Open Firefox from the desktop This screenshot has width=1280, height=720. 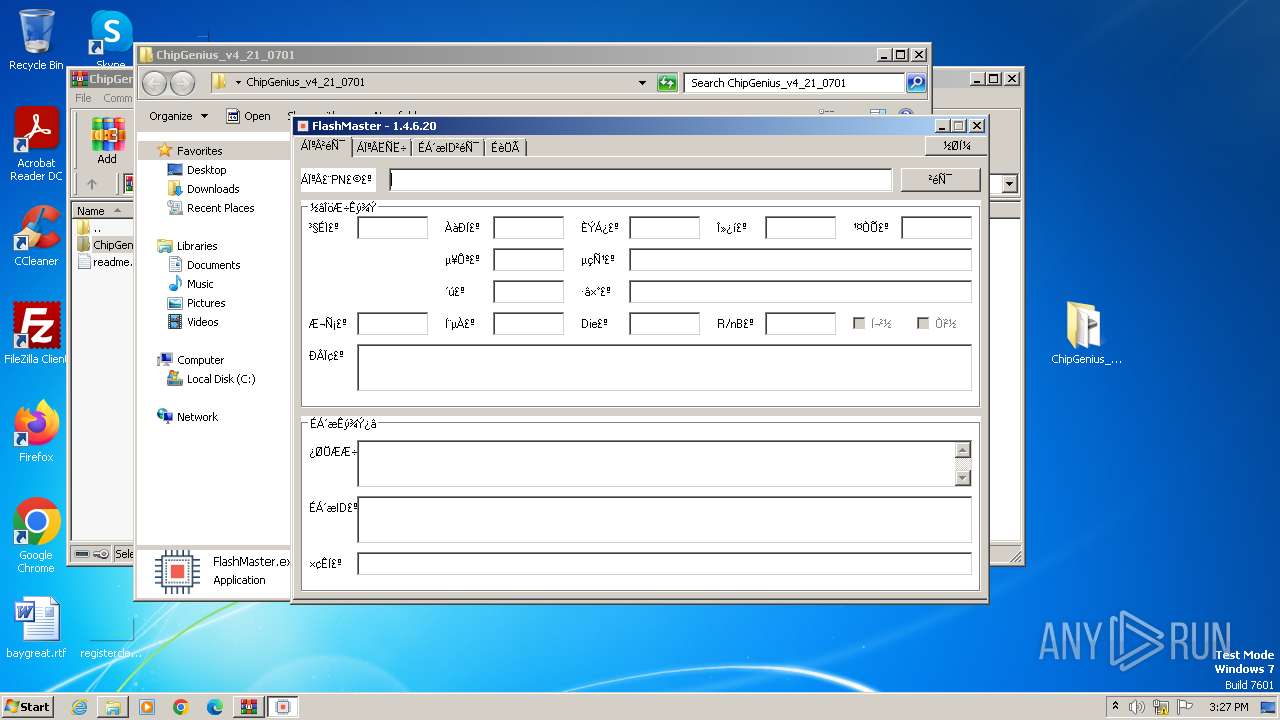(36, 431)
